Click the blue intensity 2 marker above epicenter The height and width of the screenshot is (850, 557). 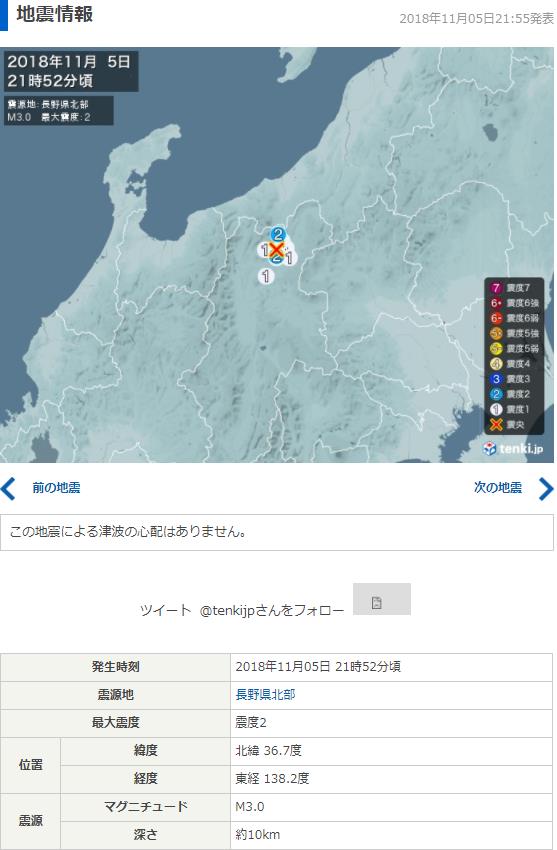[277, 234]
